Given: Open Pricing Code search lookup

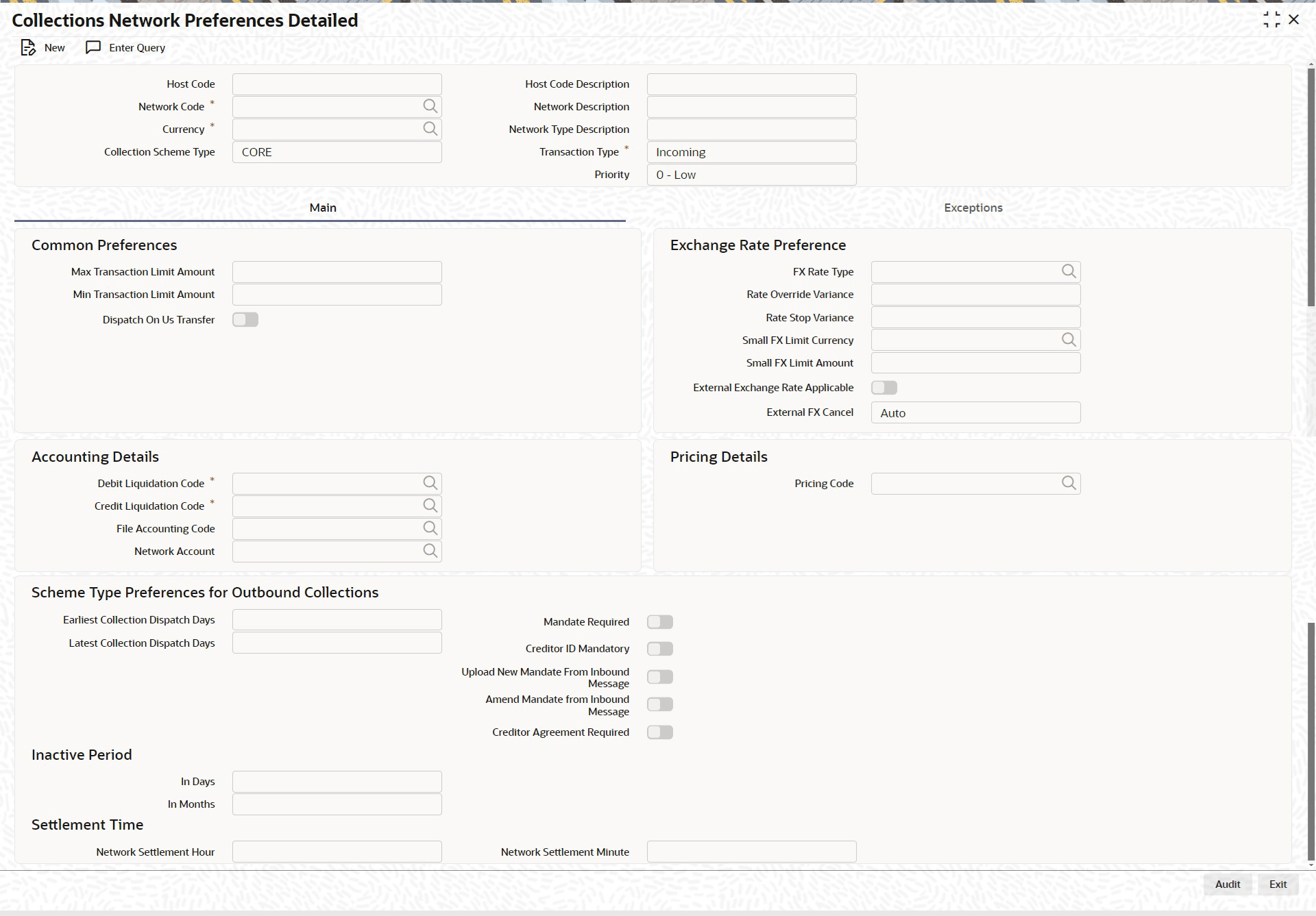Looking at the screenshot, I should (x=1069, y=483).
